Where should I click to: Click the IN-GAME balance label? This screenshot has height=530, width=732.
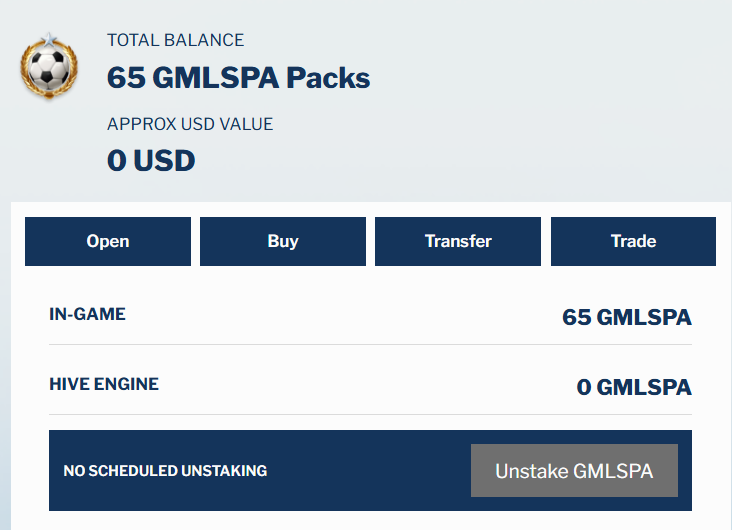[87, 314]
